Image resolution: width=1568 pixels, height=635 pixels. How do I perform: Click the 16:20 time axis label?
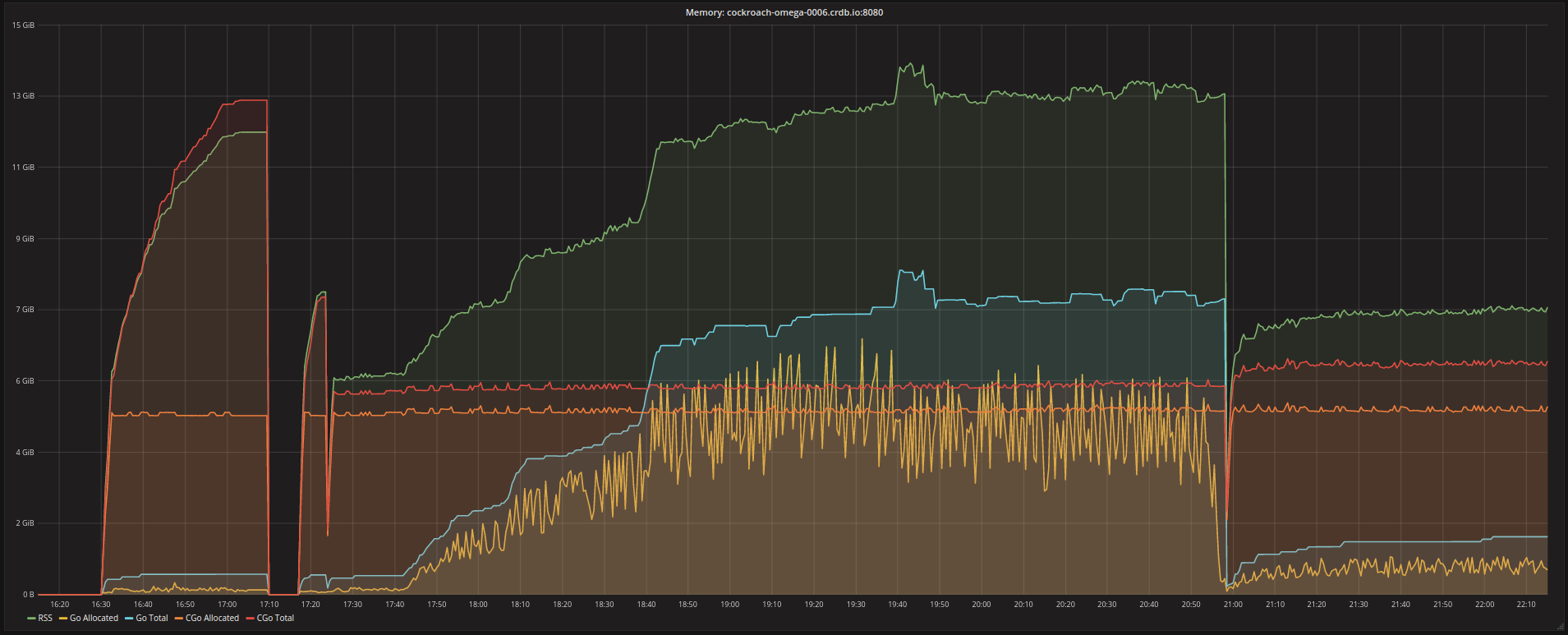coord(59,605)
